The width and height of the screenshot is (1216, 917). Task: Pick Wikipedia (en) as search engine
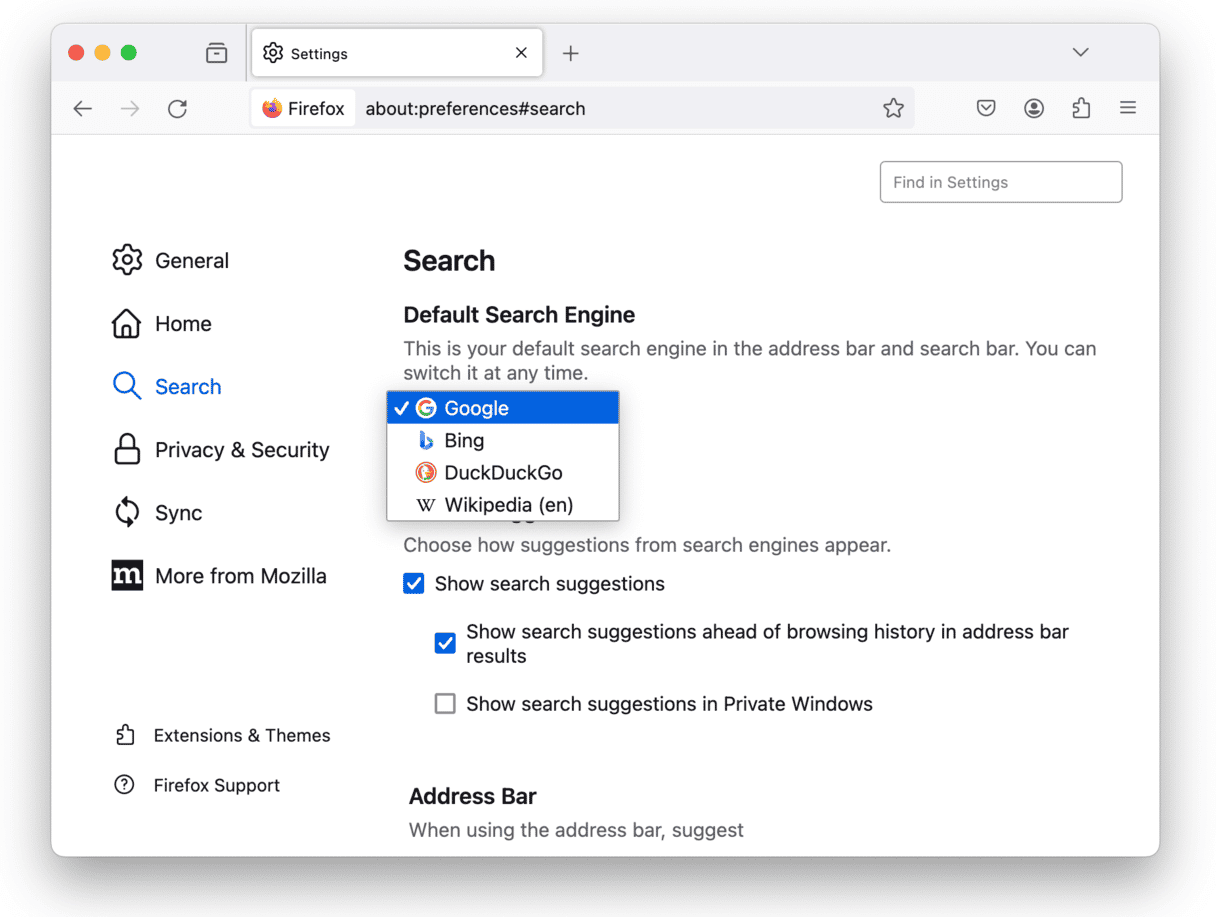pyautogui.click(x=503, y=504)
